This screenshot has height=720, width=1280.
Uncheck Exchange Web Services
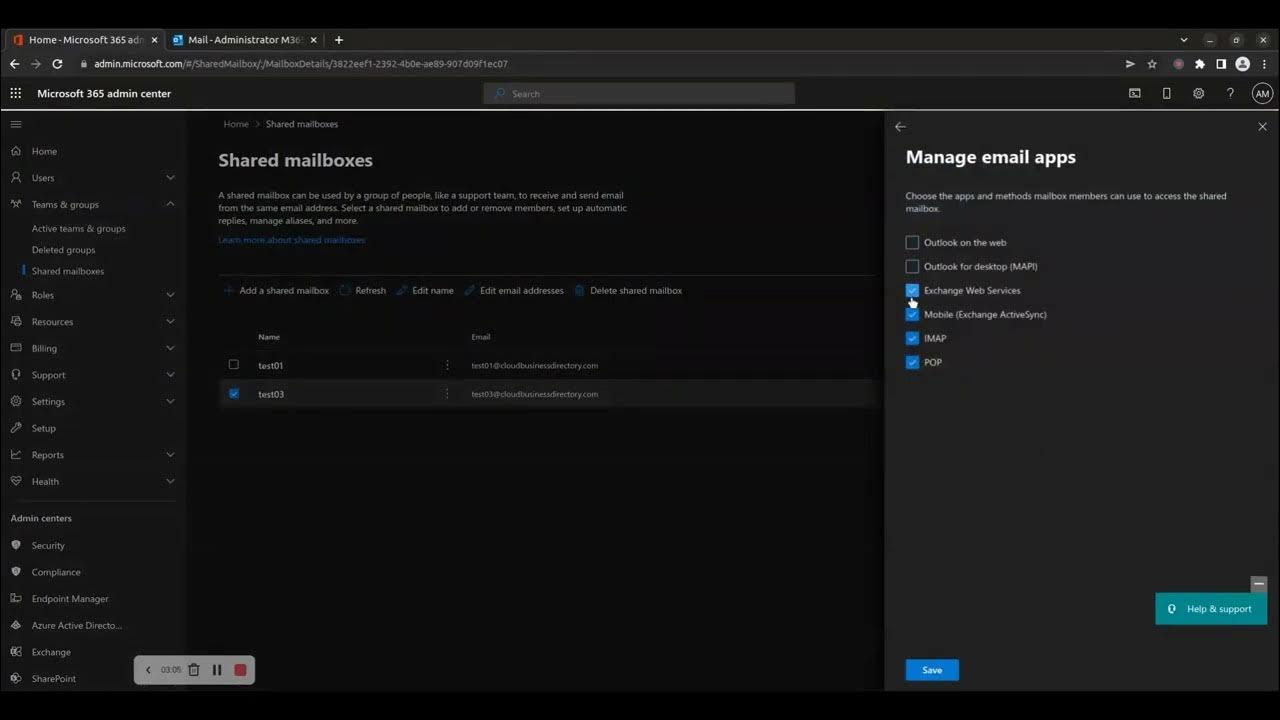click(x=912, y=290)
